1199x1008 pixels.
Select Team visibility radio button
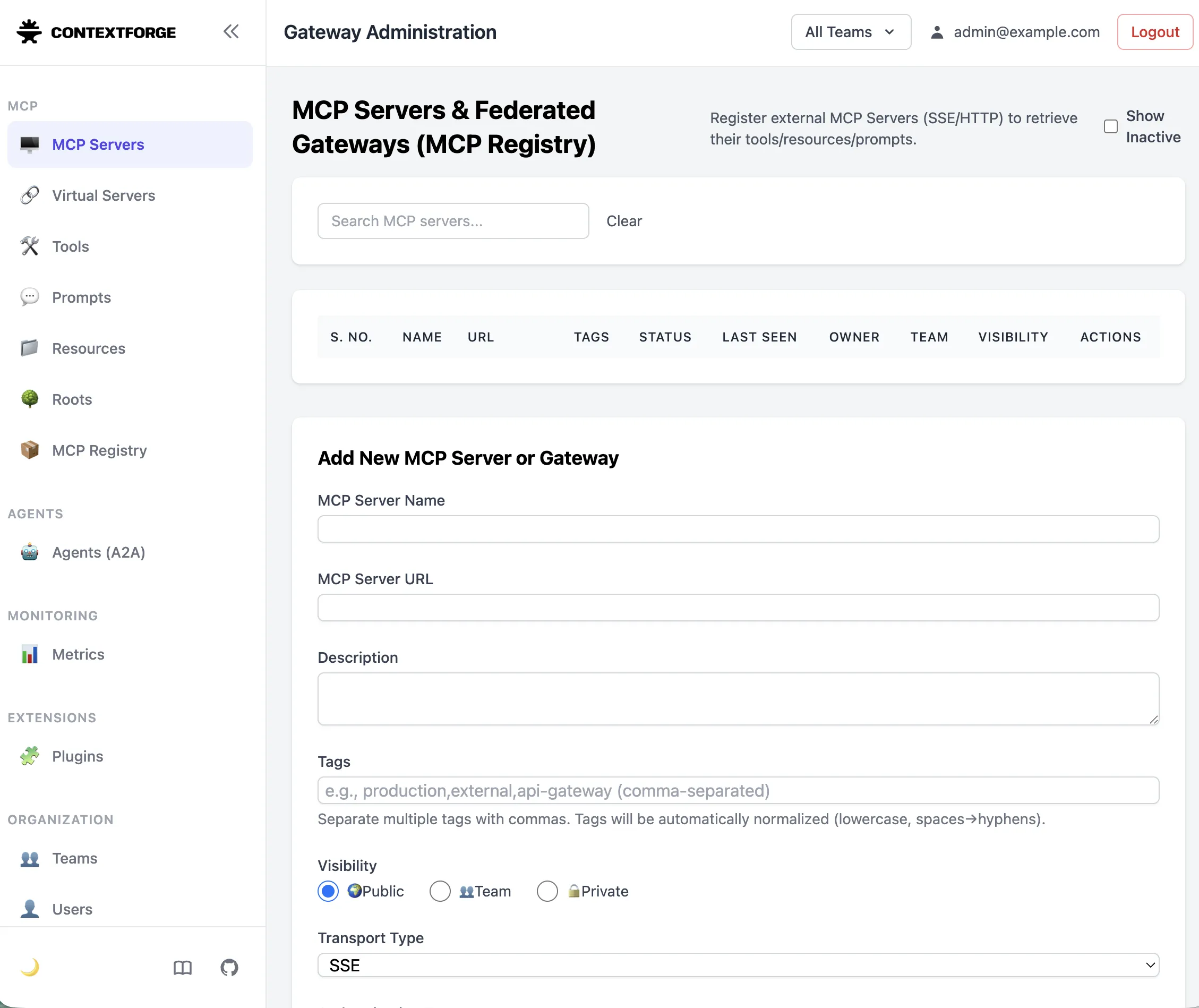(440, 891)
